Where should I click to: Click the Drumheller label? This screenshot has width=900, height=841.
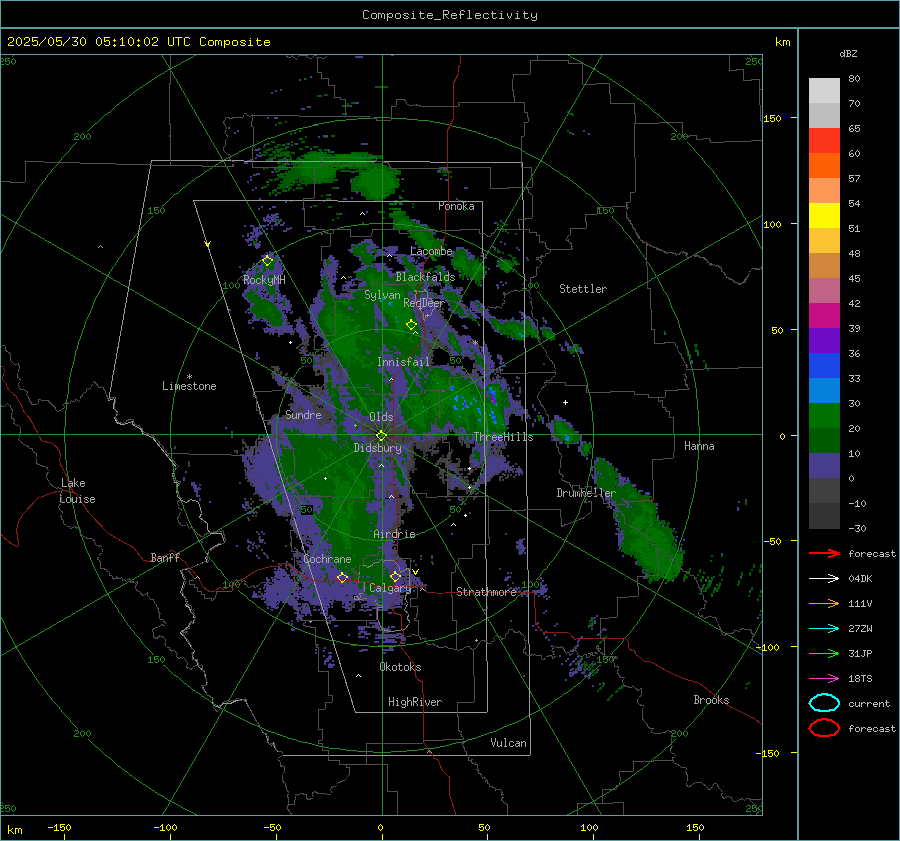tap(586, 493)
